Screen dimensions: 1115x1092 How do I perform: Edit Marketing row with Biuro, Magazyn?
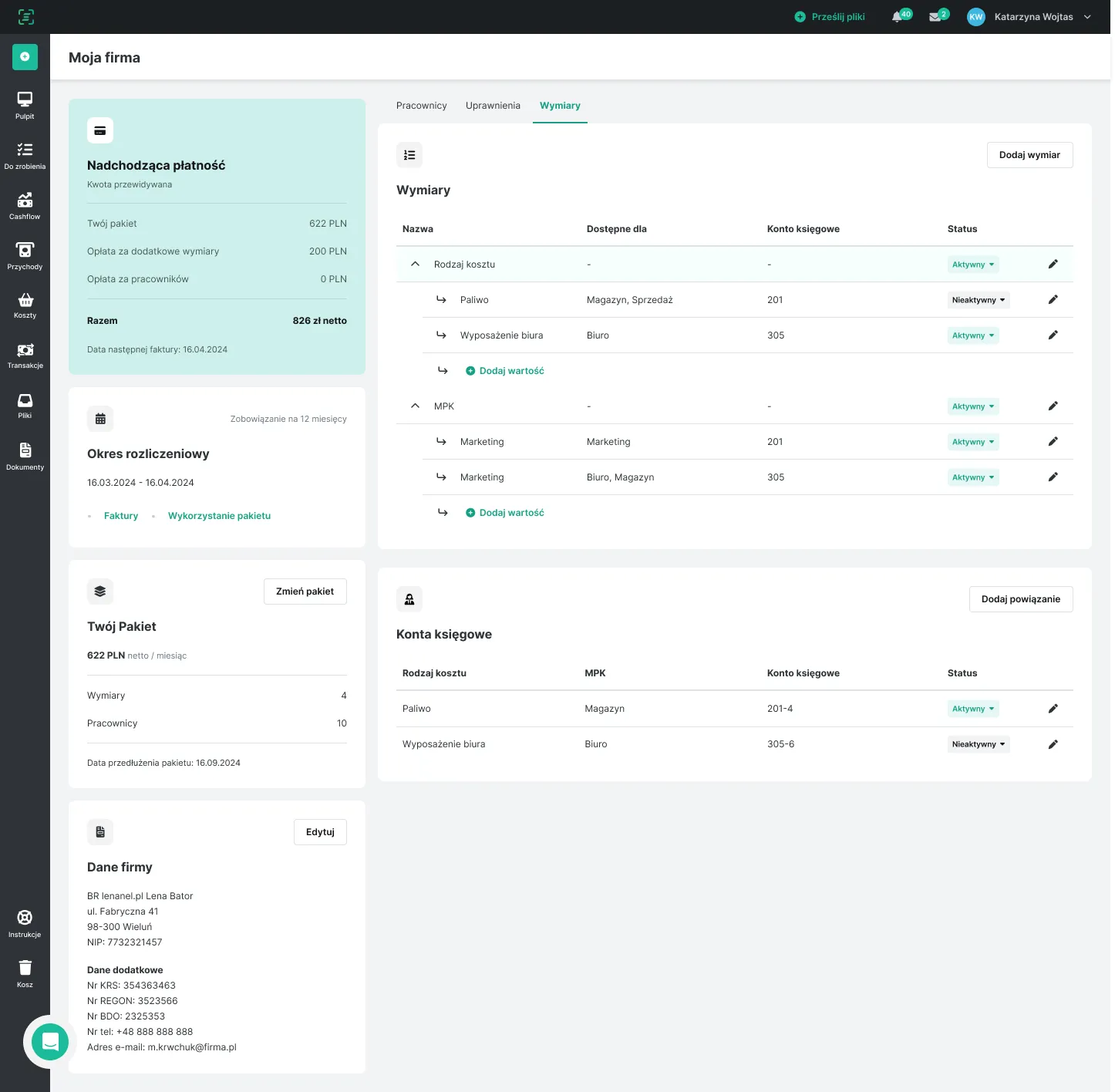point(1053,477)
